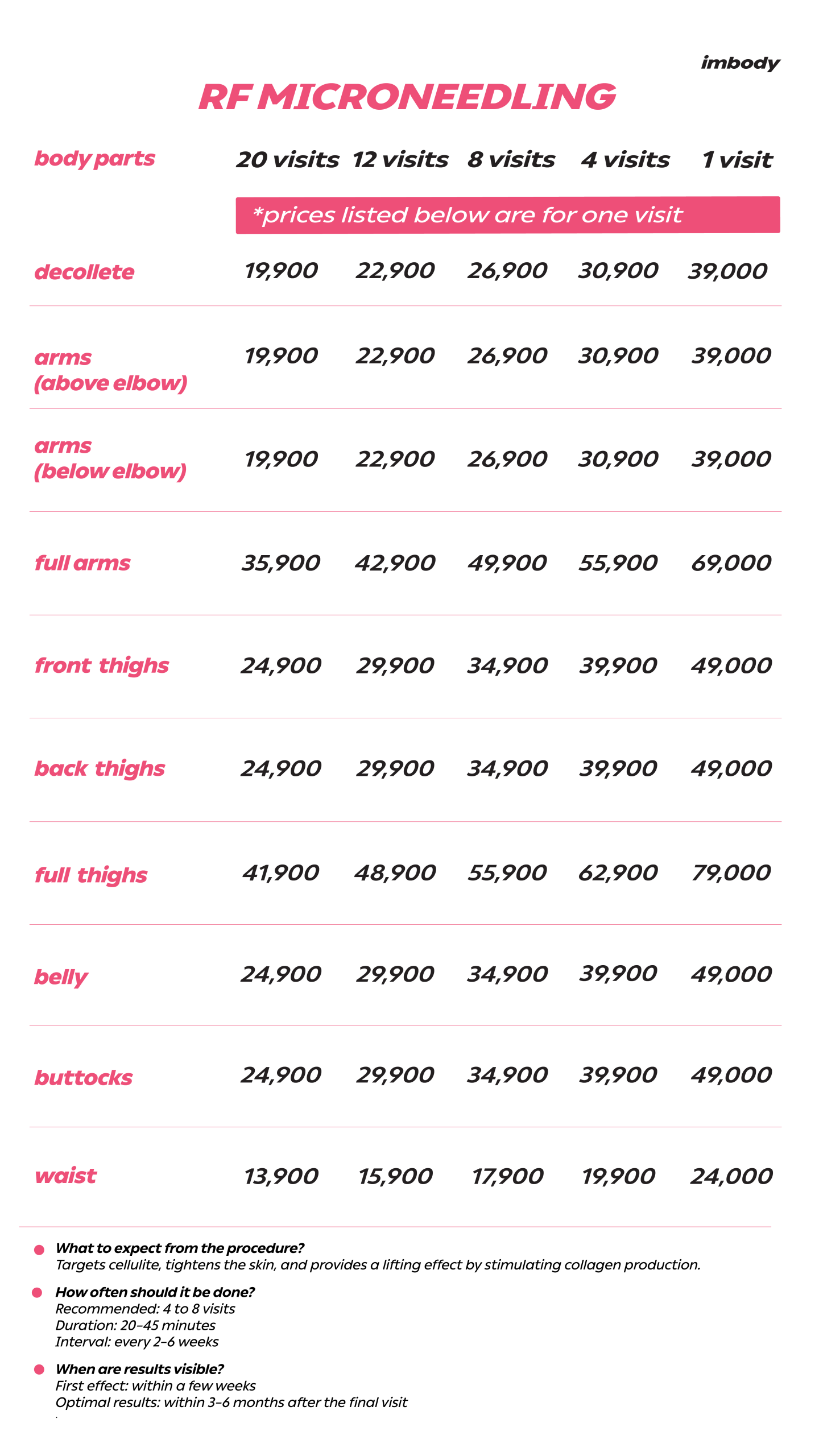819x1456 pixels.
Task: Click the full arms 12 visits price 42,900
Action: coord(395,563)
